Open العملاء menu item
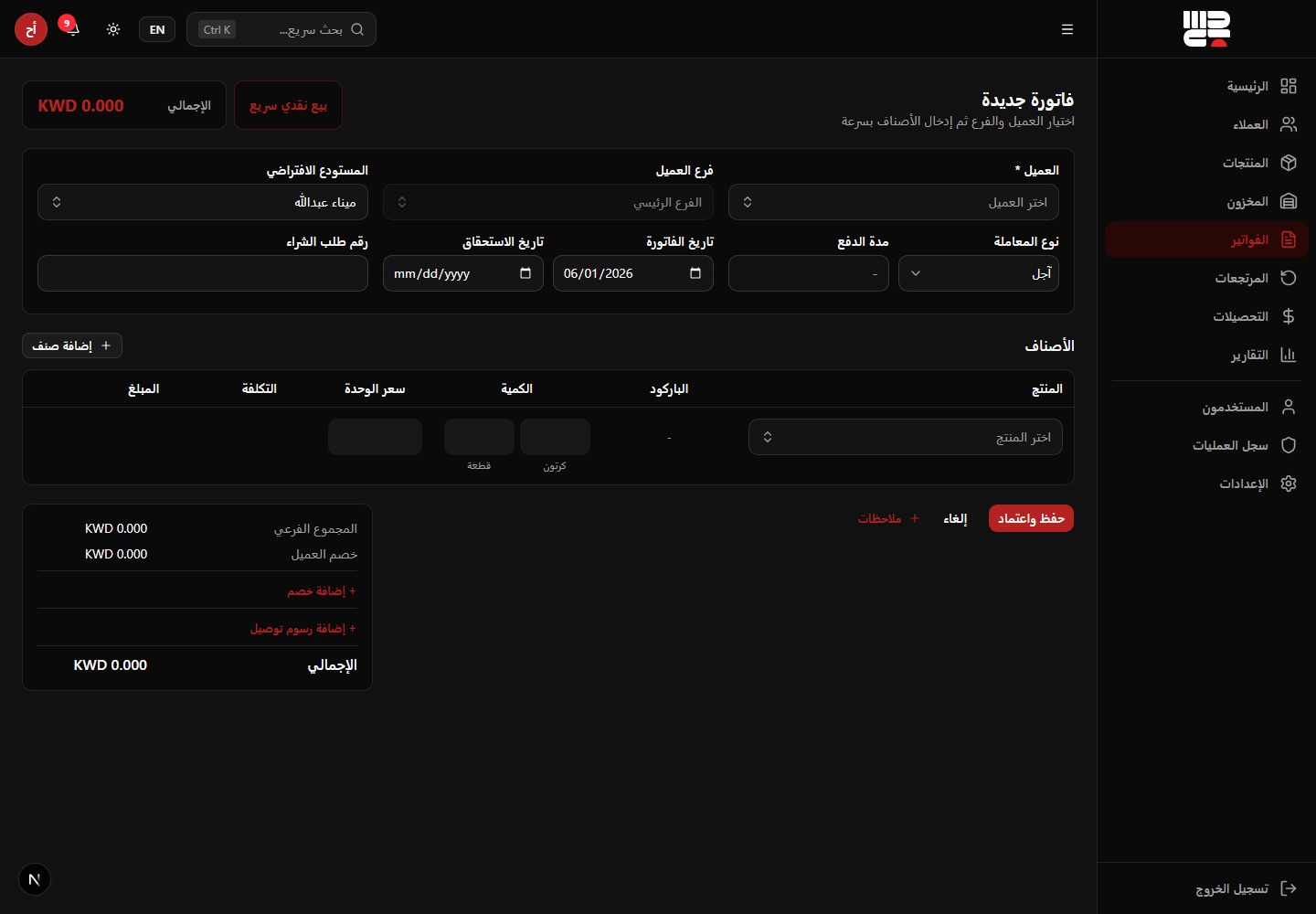 [1206, 124]
